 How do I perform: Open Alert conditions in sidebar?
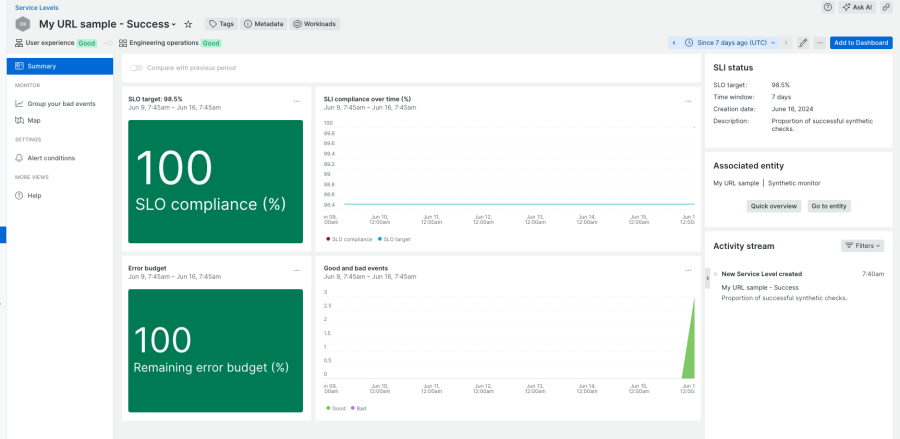pyautogui.click(x=50, y=158)
